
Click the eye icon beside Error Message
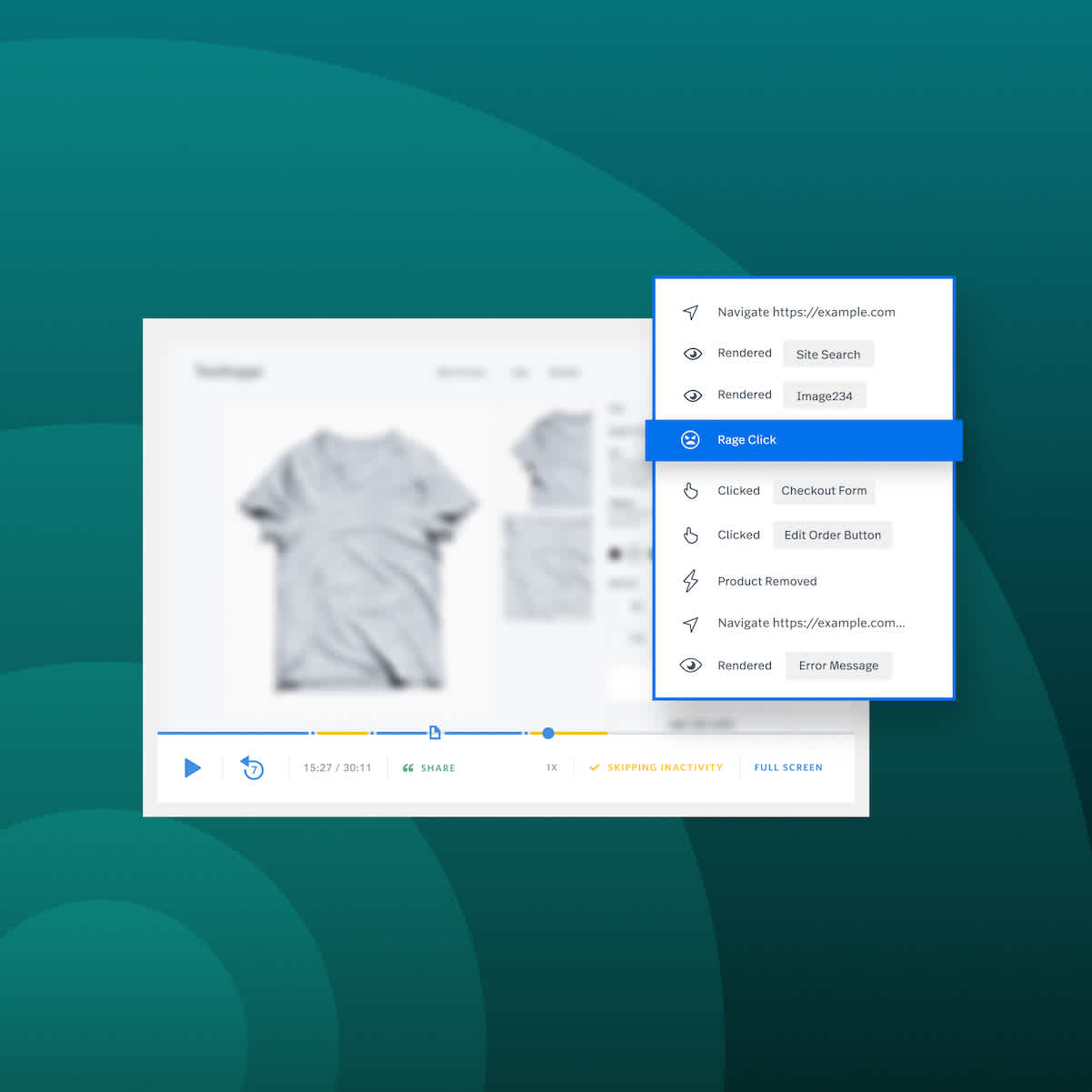(x=691, y=666)
